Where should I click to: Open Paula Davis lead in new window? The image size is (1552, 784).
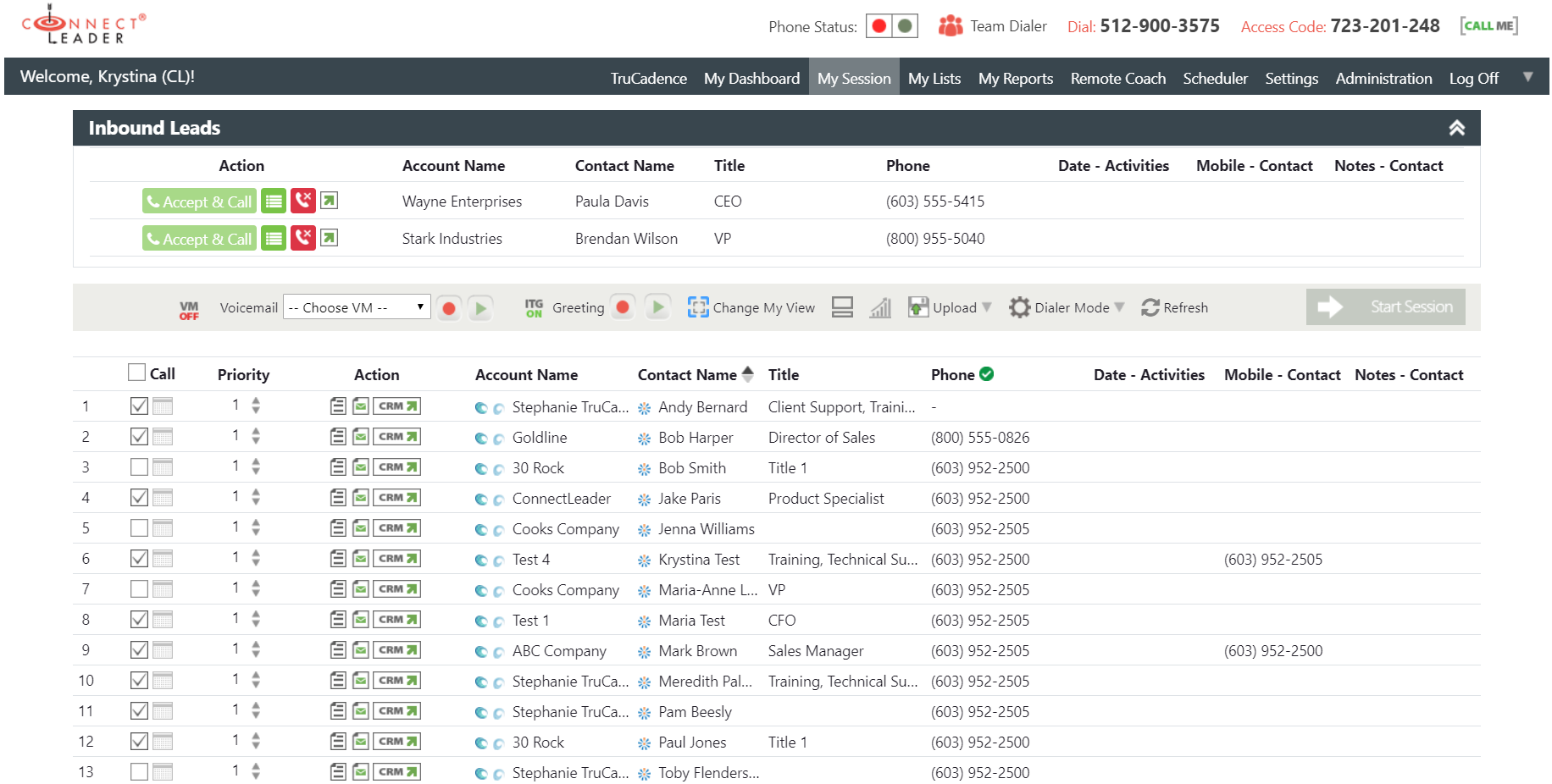(330, 201)
